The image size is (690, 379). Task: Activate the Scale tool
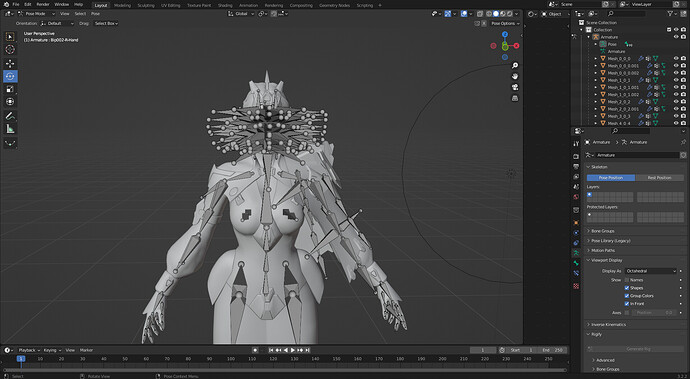pyautogui.click(x=10, y=89)
